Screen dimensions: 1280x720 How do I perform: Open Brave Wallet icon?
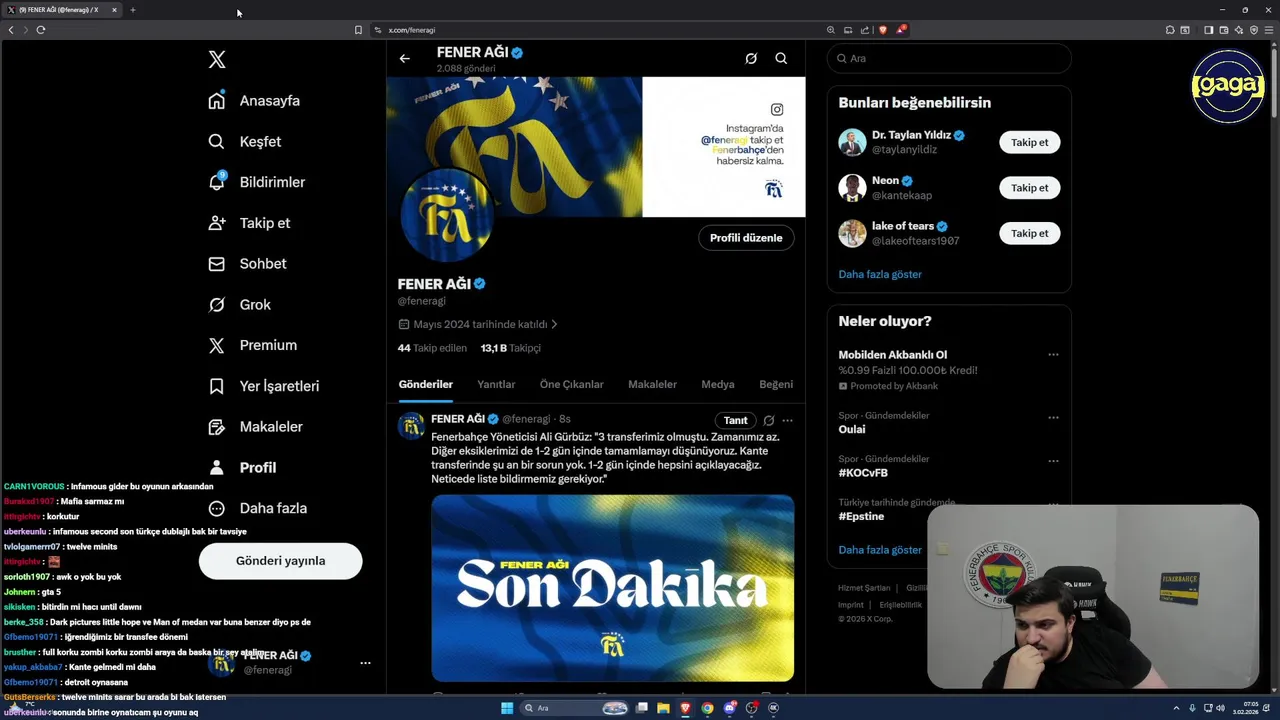pyautogui.click(x=1224, y=30)
